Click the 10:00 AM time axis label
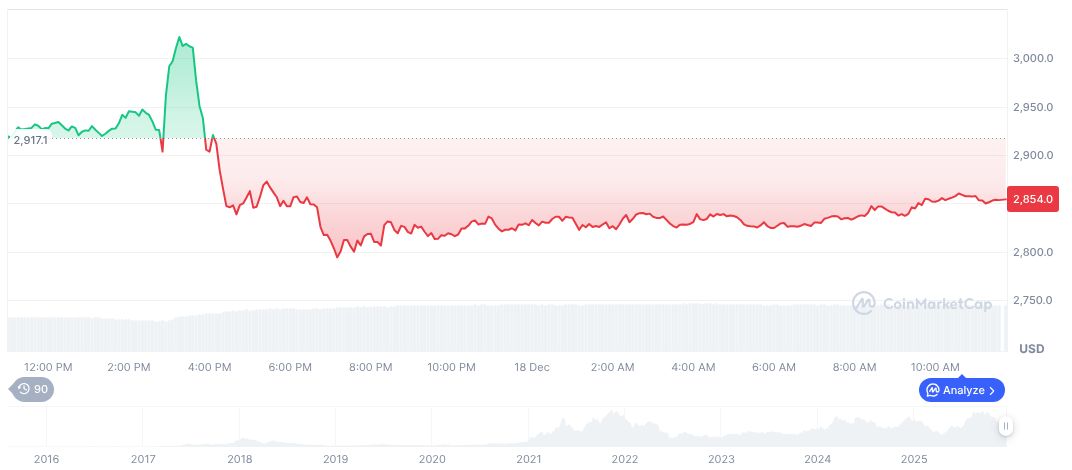This screenshot has width=1072, height=470. (x=934, y=367)
